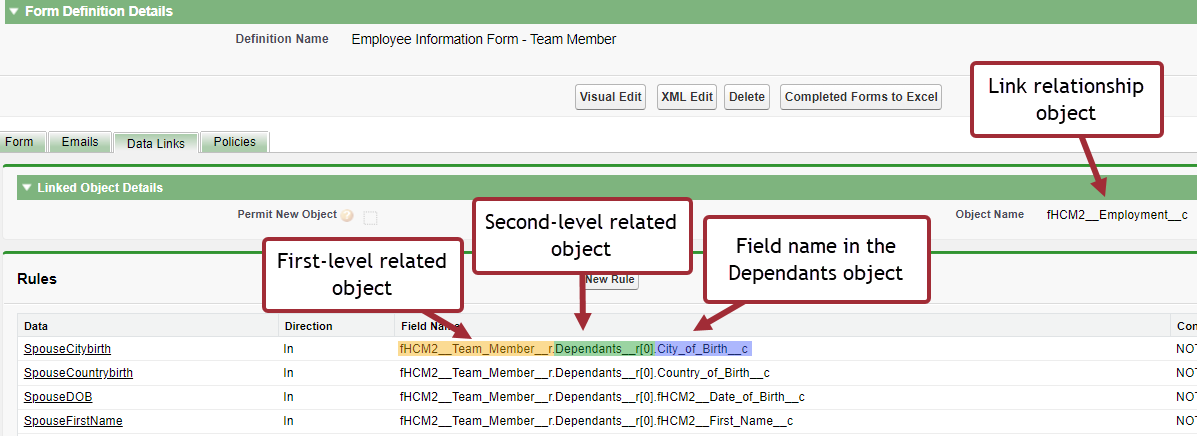This screenshot has height=436, width=1197.
Task: Click the Delete button
Action: tap(746, 97)
